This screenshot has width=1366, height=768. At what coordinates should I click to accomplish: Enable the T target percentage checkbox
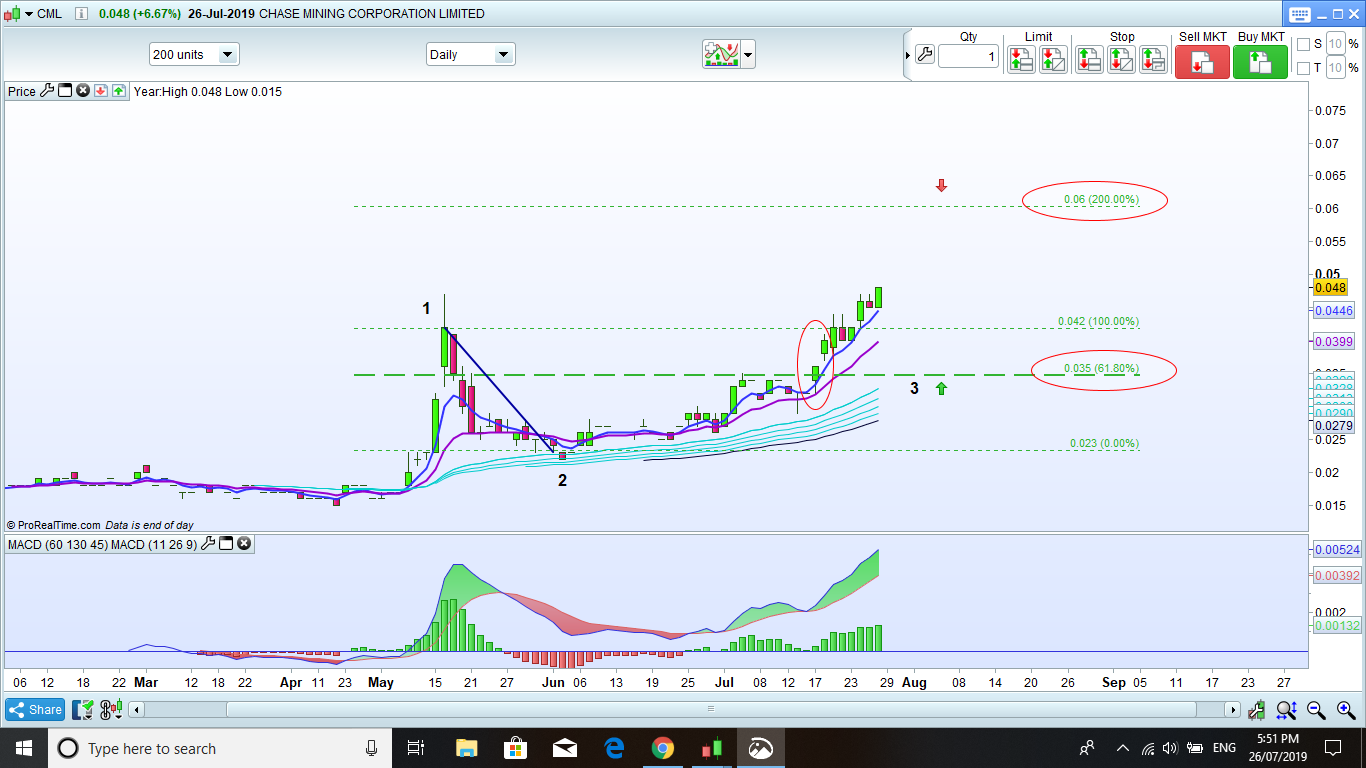1303,68
